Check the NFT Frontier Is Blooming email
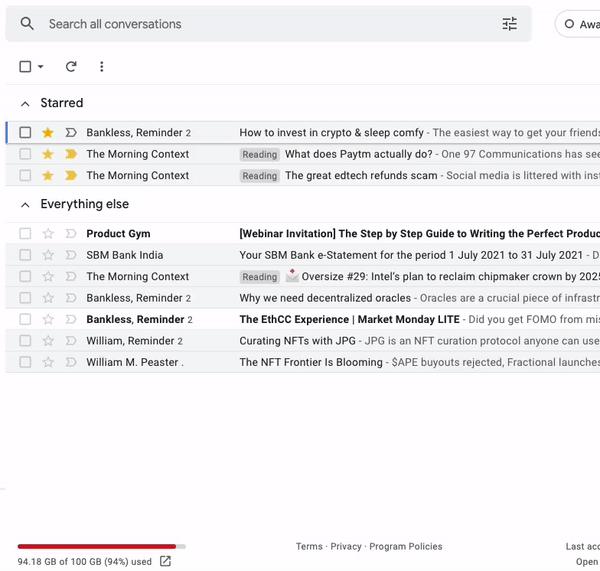This screenshot has width=600, height=571. pos(25,362)
